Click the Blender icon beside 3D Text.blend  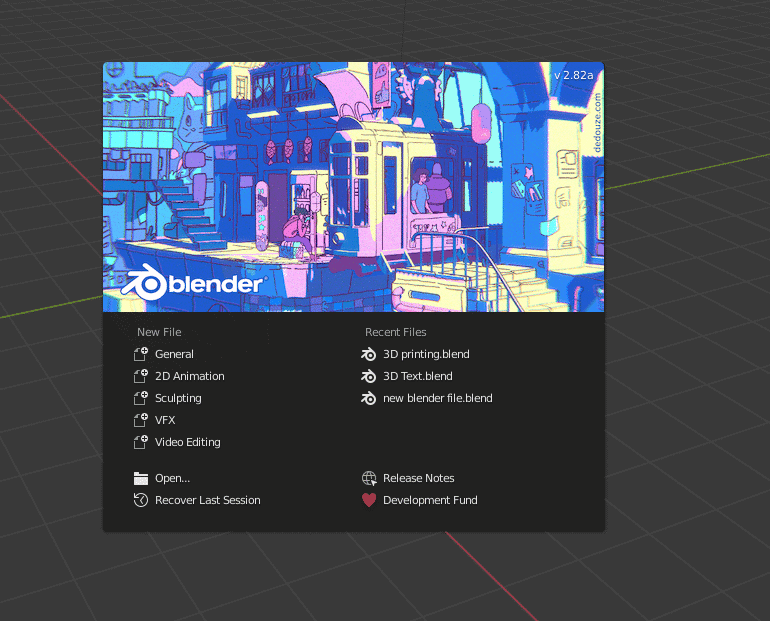tap(368, 376)
